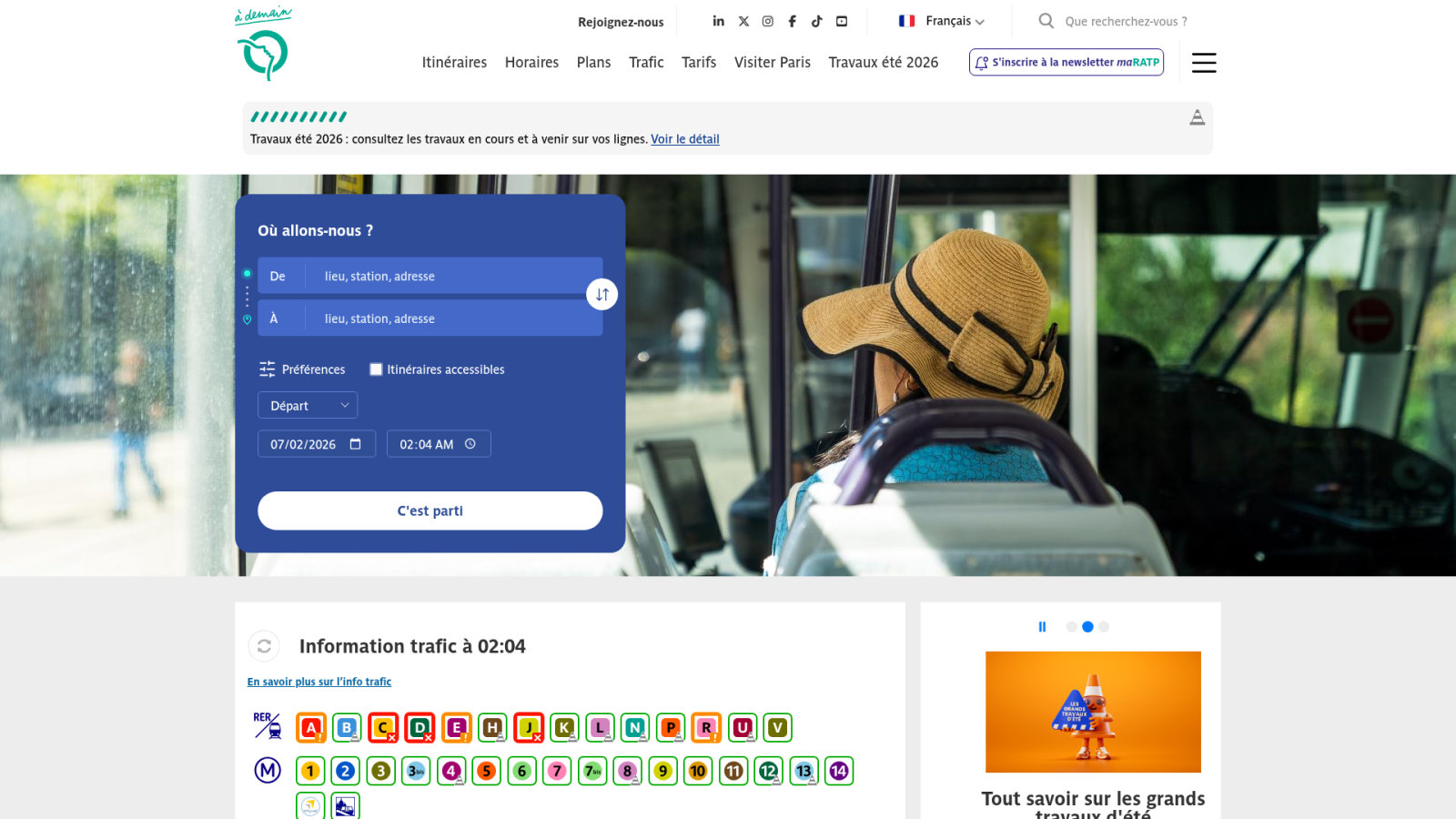Image resolution: width=1456 pixels, height=819 pixels.
Task: Select RER line A traffic icon
Action: pyautogui.click(x=311, y=728)
